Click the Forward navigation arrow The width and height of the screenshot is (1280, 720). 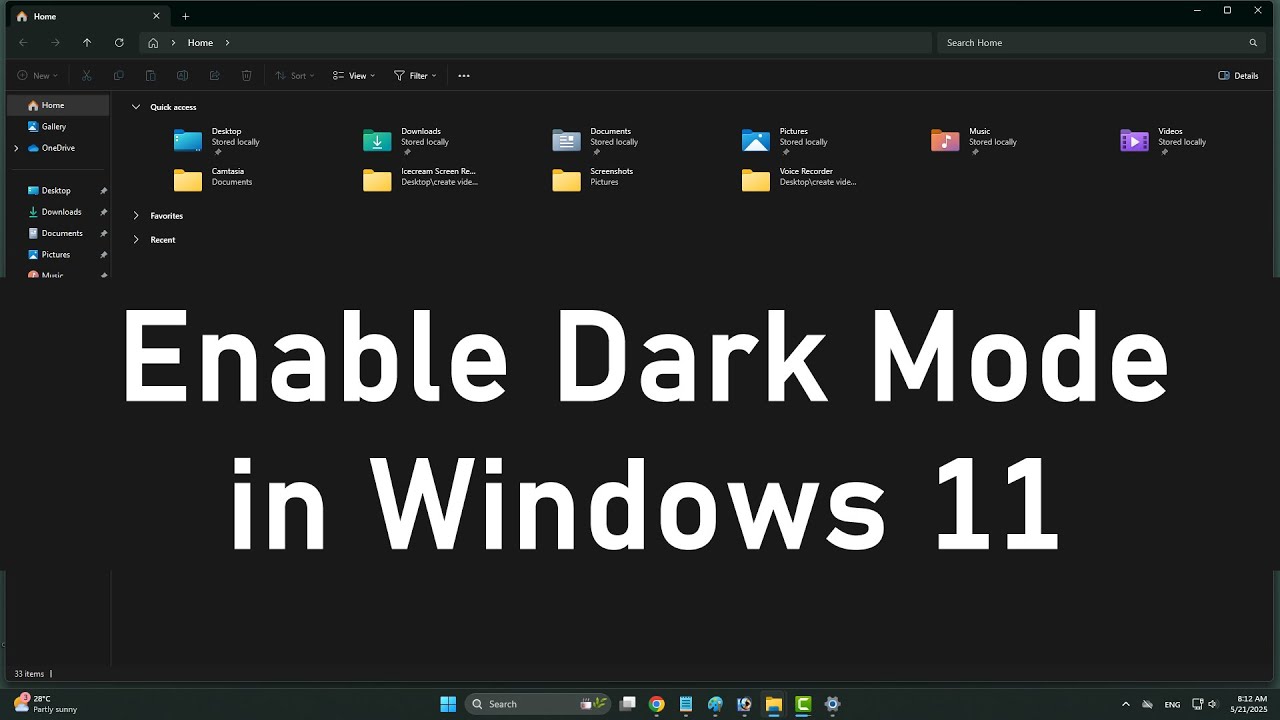pos(55,43)
